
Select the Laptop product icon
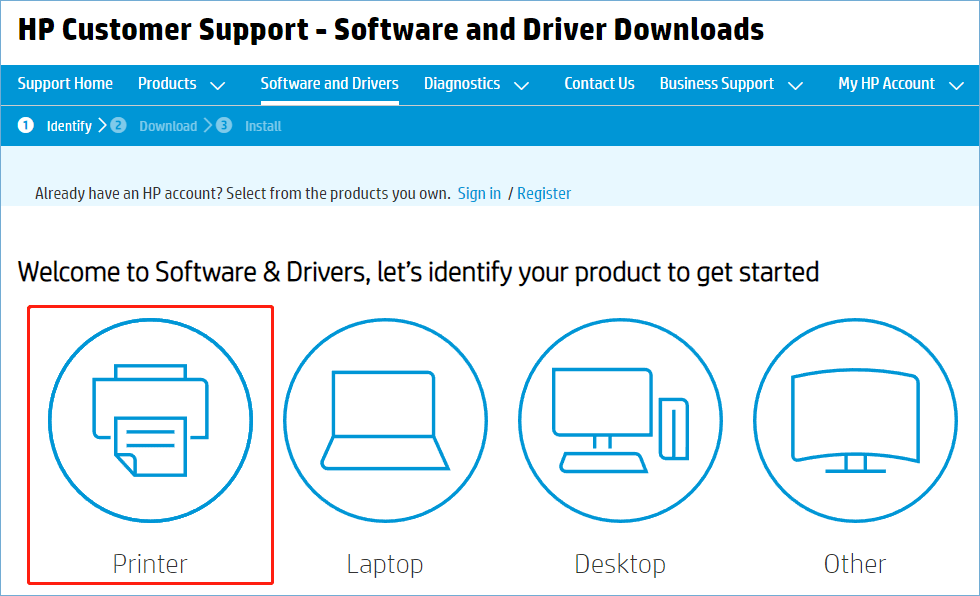385,420
